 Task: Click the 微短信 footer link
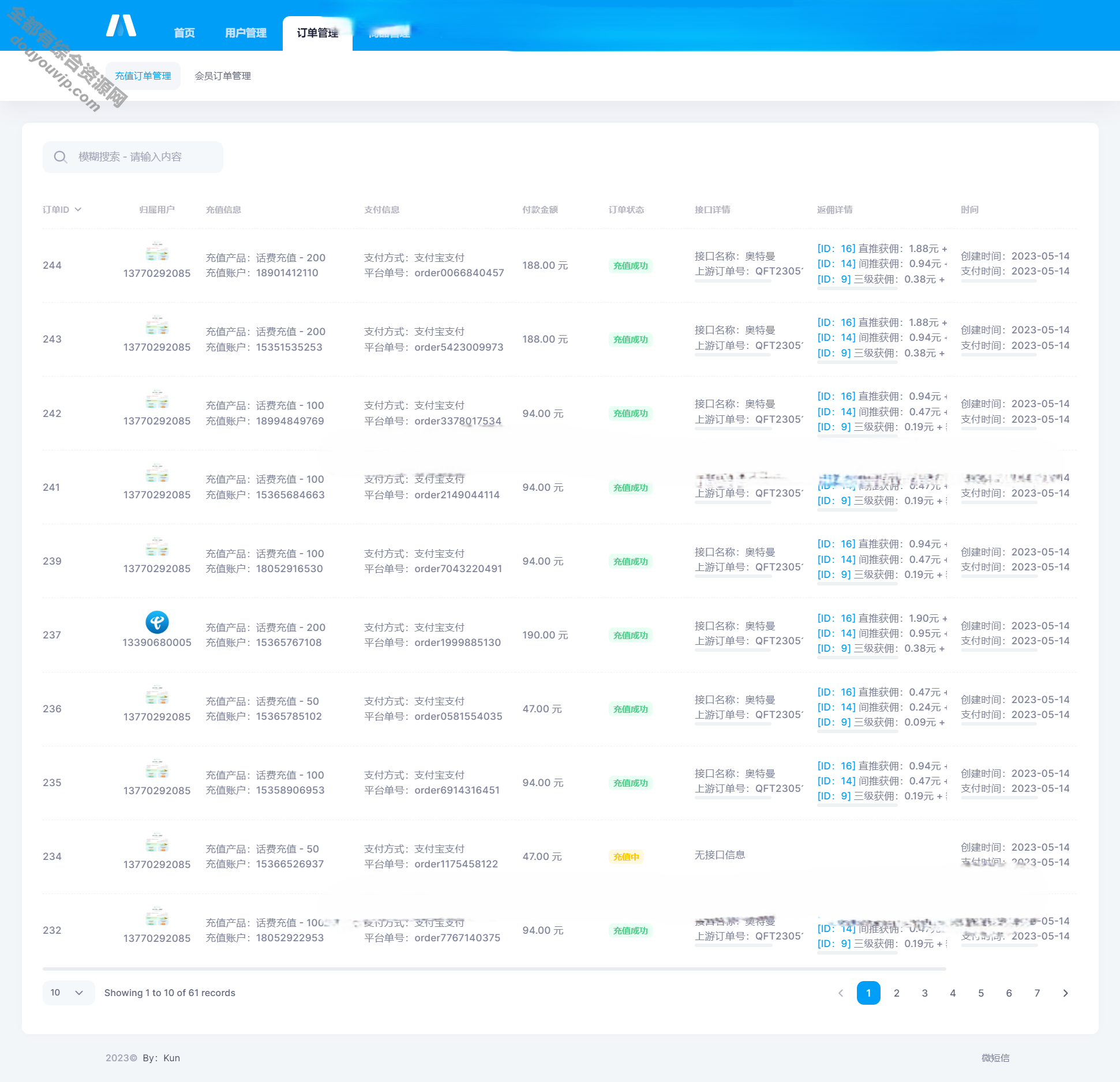click(995, 1058)
